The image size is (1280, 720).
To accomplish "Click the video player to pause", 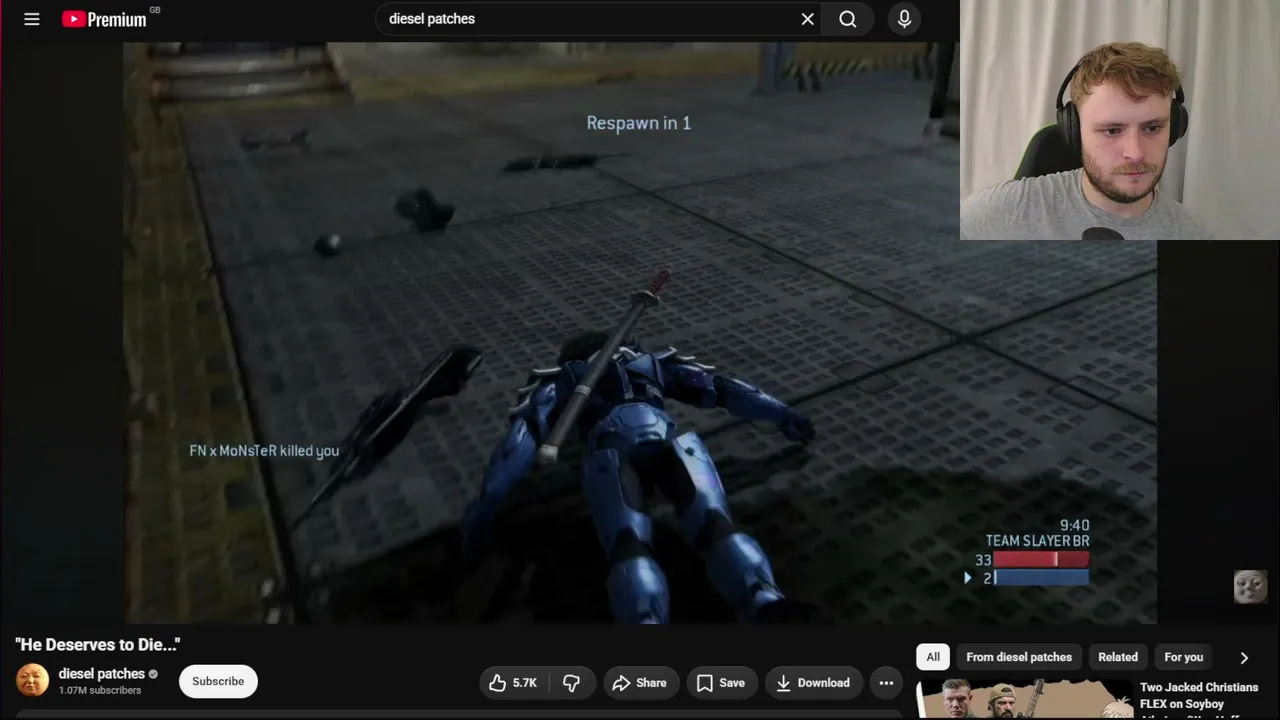I will click(640, 333).
